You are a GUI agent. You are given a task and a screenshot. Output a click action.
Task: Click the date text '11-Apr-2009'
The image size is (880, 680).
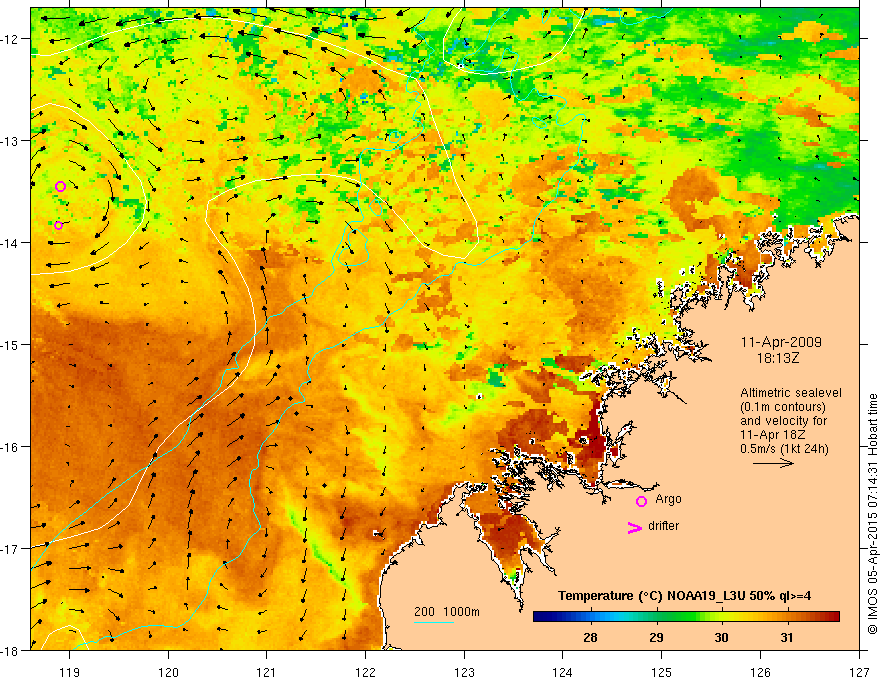(781, 342)
